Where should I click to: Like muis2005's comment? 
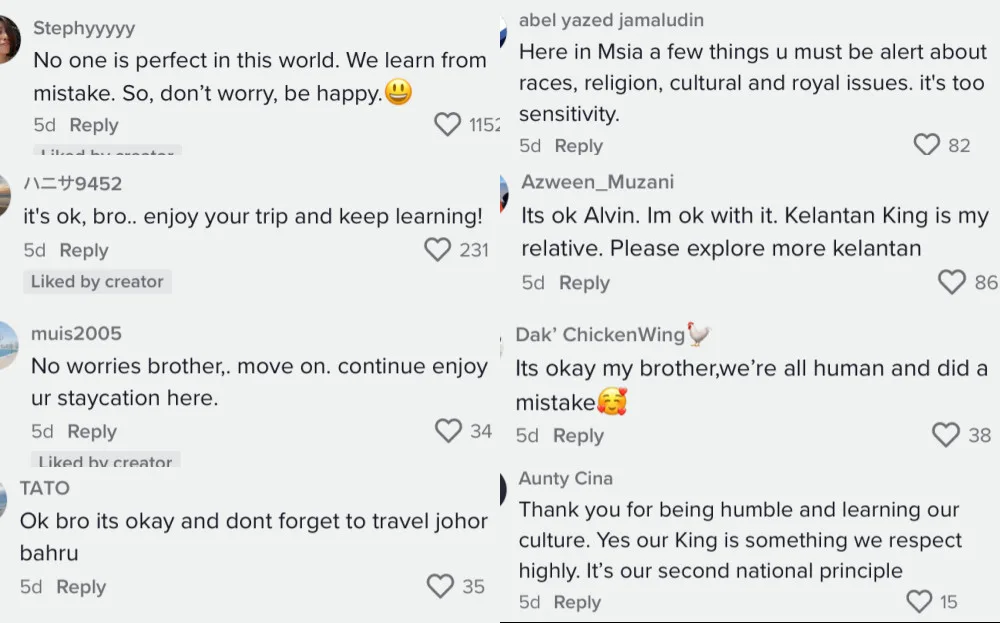(x=449, y=431)
